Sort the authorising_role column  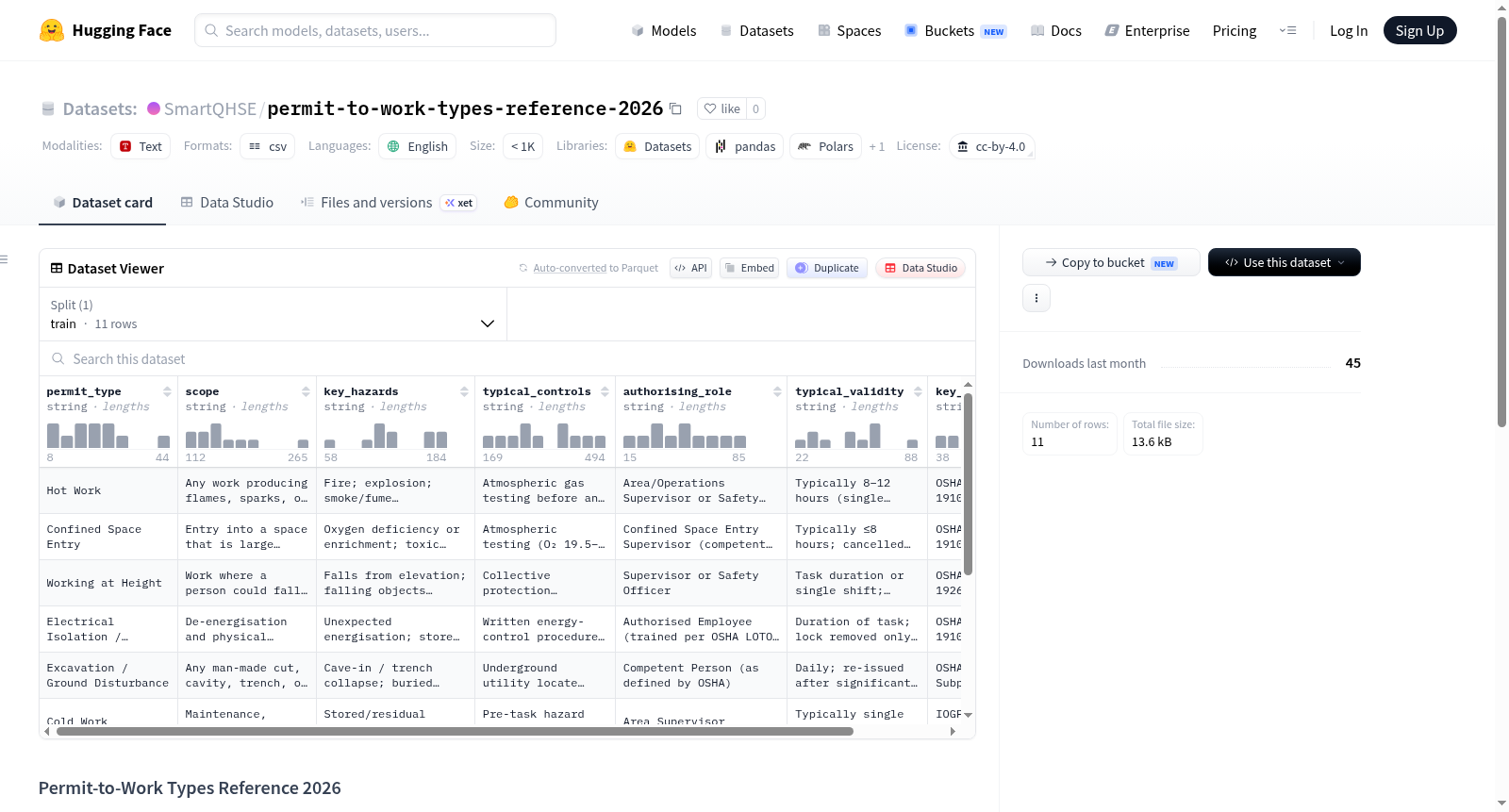click(x=777, y=391)
